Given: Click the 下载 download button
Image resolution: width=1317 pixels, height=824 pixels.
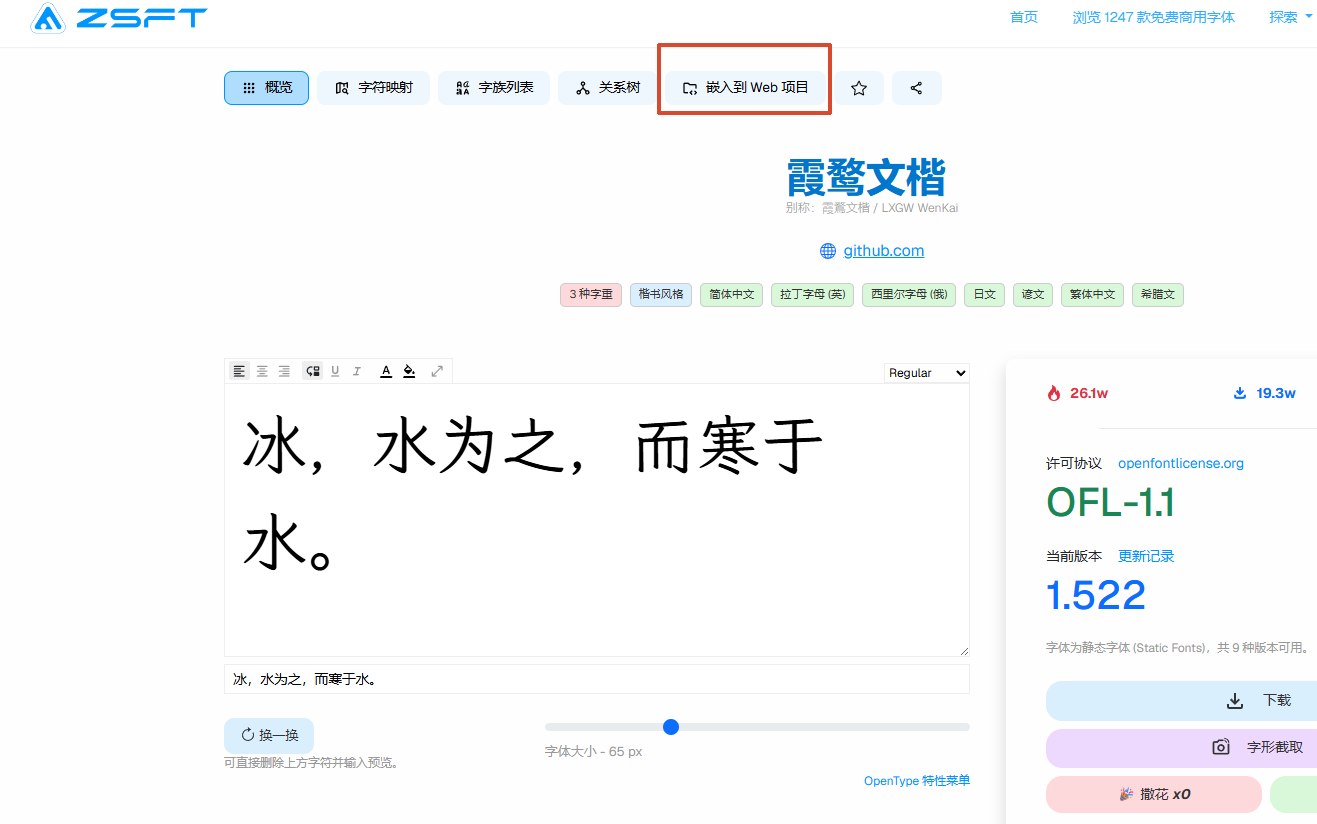Looking at the screenshot, I should (1182, 701).
